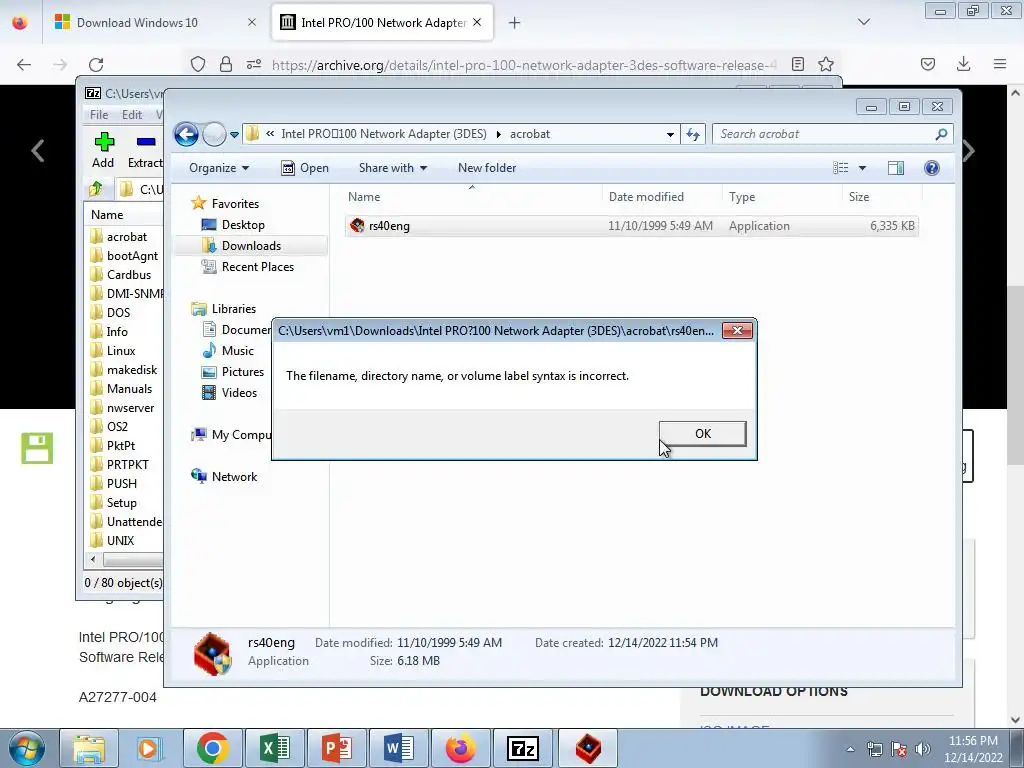This screenshot has width=1024, height=768.
Task: Expand the address bar path dropdown
Action: (x=670, y=135)
